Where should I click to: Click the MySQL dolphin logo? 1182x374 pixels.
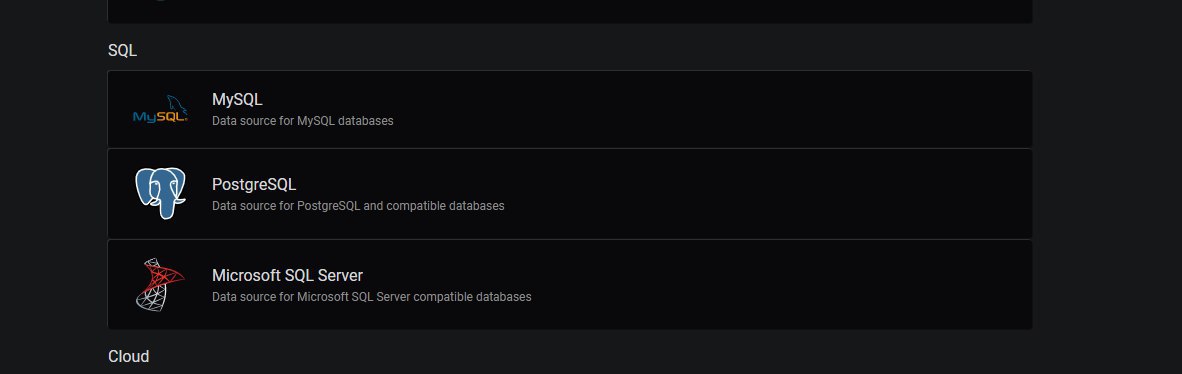coord(160,109)
